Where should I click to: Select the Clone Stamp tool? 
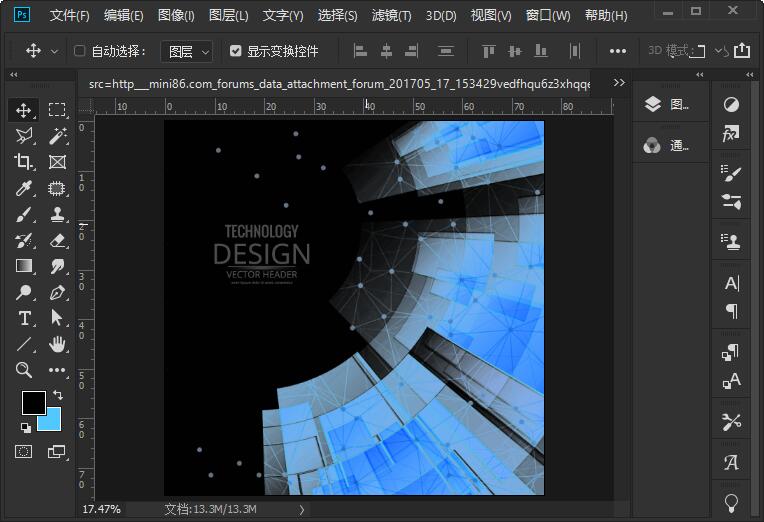[57, 214]
